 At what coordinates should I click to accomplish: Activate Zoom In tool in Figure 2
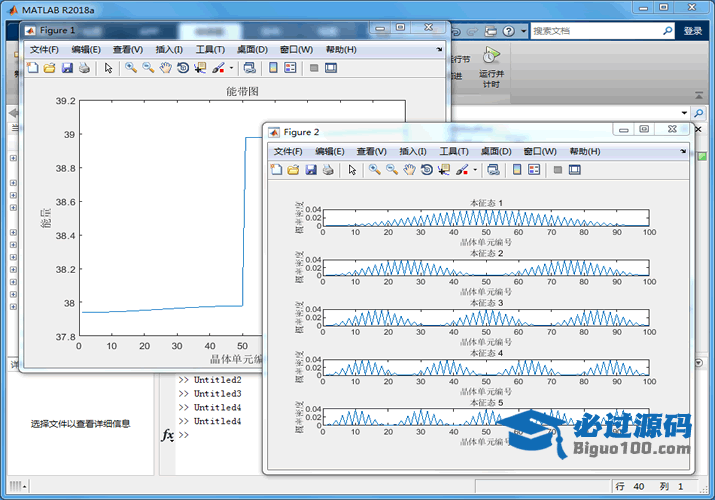pyautogui.click(x=375, y=170)
